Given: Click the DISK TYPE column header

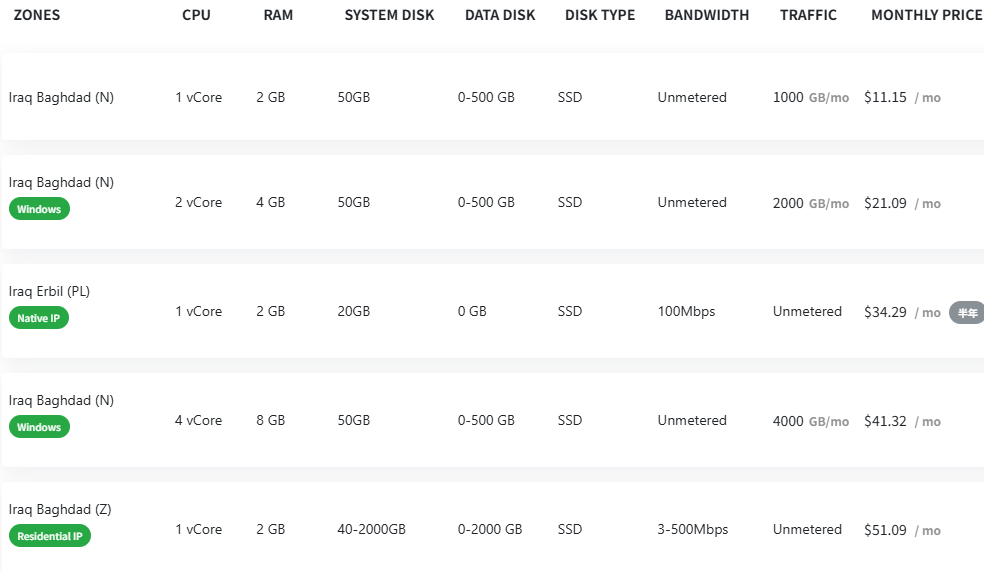Looking at the screenshot, I should [600, 15].
